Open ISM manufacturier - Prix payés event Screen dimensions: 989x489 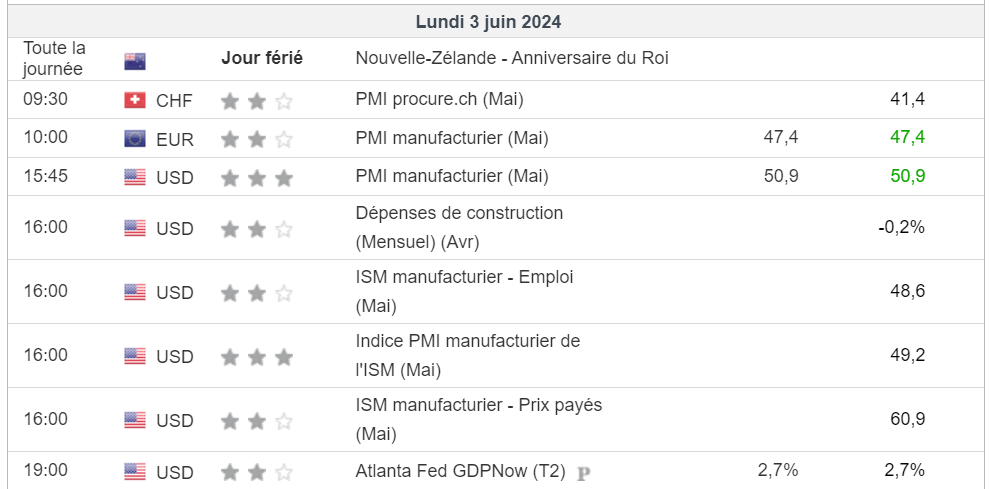(479, 419)
